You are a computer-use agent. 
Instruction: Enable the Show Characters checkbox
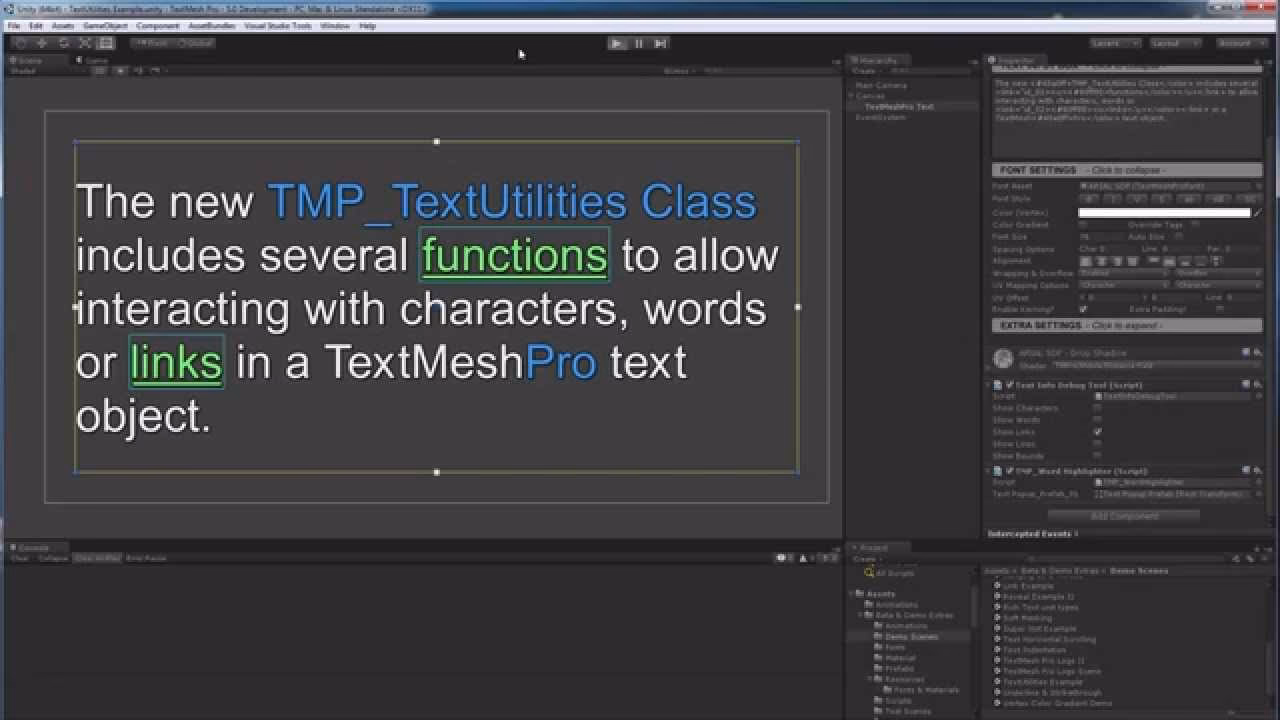pos(1097,408)
